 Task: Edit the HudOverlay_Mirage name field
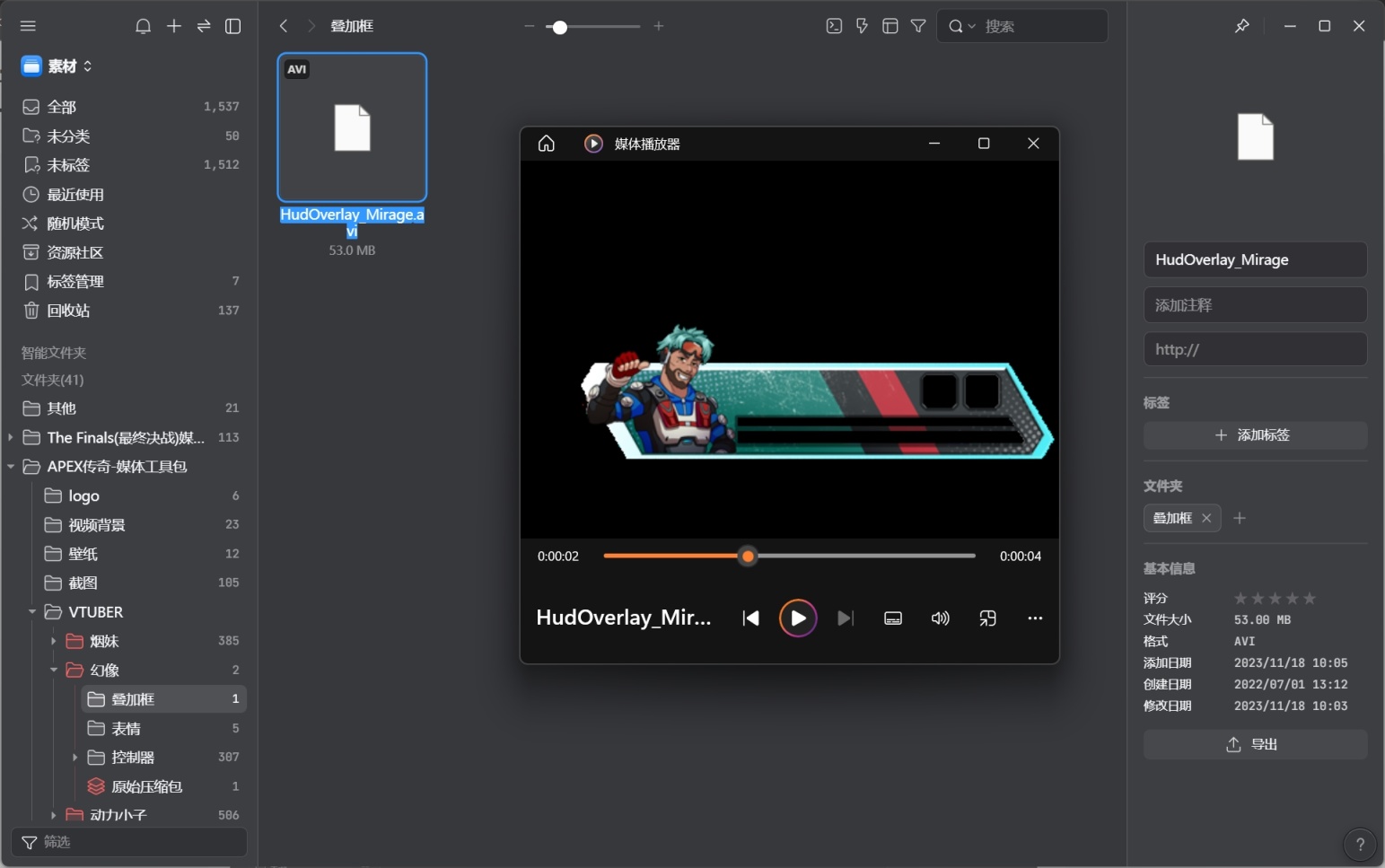pos(1255,259)
